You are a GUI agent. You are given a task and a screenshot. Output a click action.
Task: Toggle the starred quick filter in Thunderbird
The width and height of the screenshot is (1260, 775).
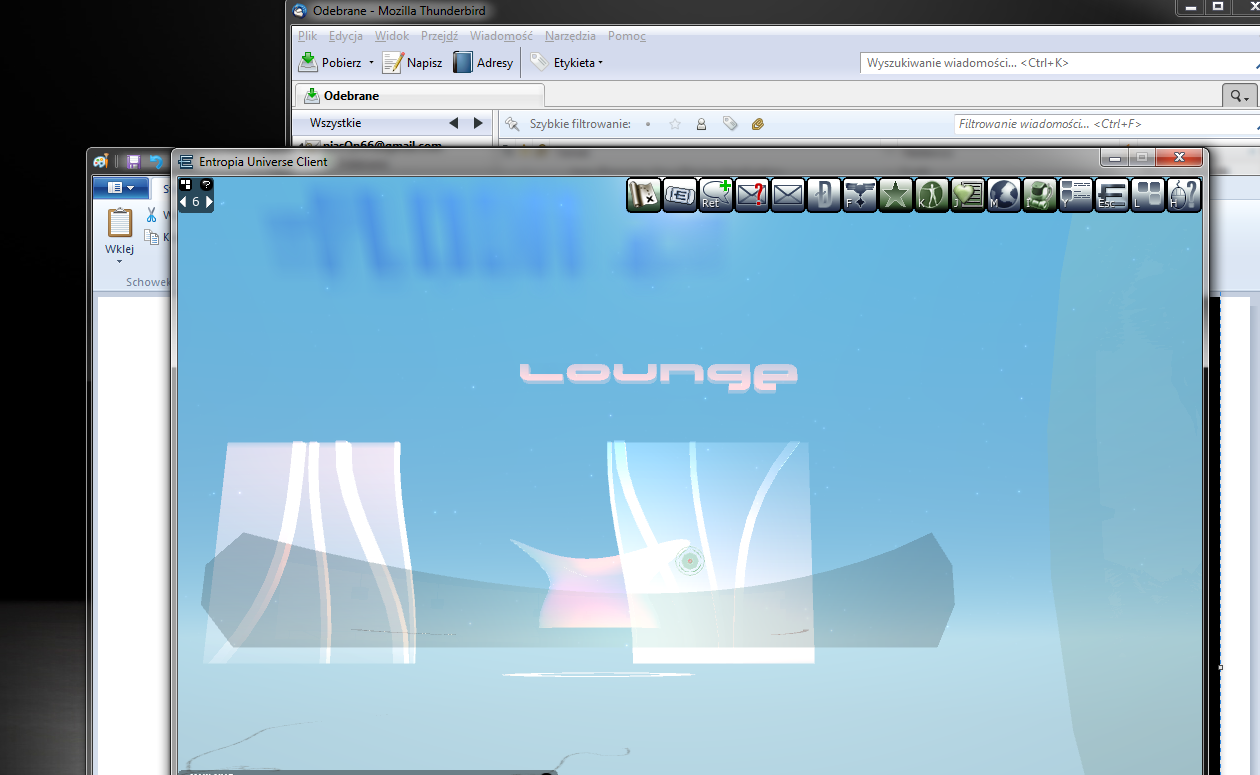tap(675, 124)
